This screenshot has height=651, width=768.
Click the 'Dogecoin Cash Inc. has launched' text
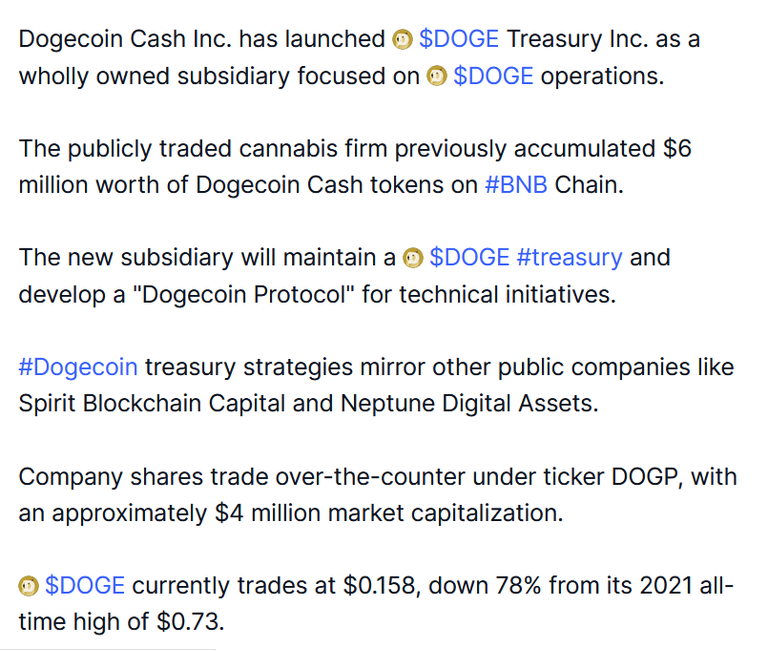tap(202, 39)
